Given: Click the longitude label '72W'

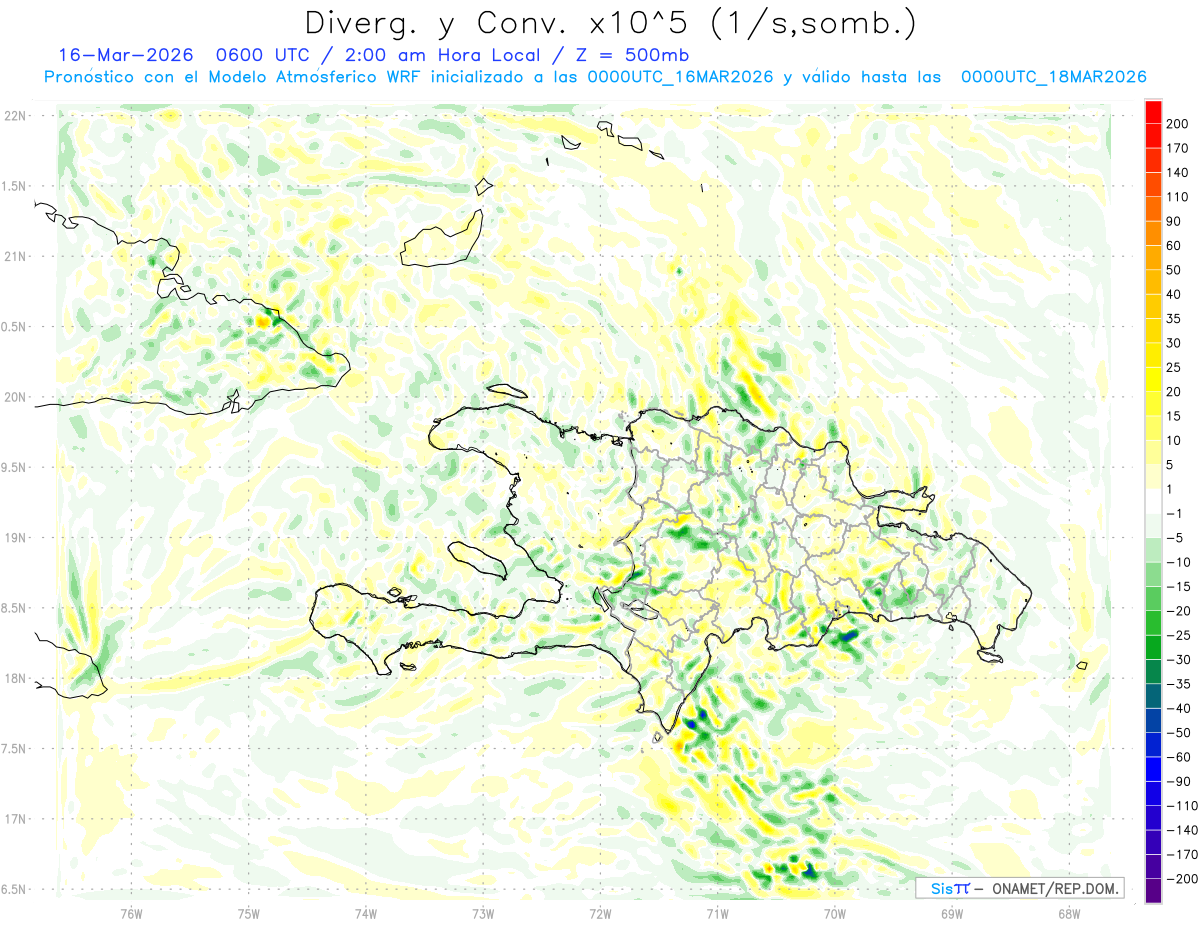Looking at the screenshot, I should click(600, 913).
